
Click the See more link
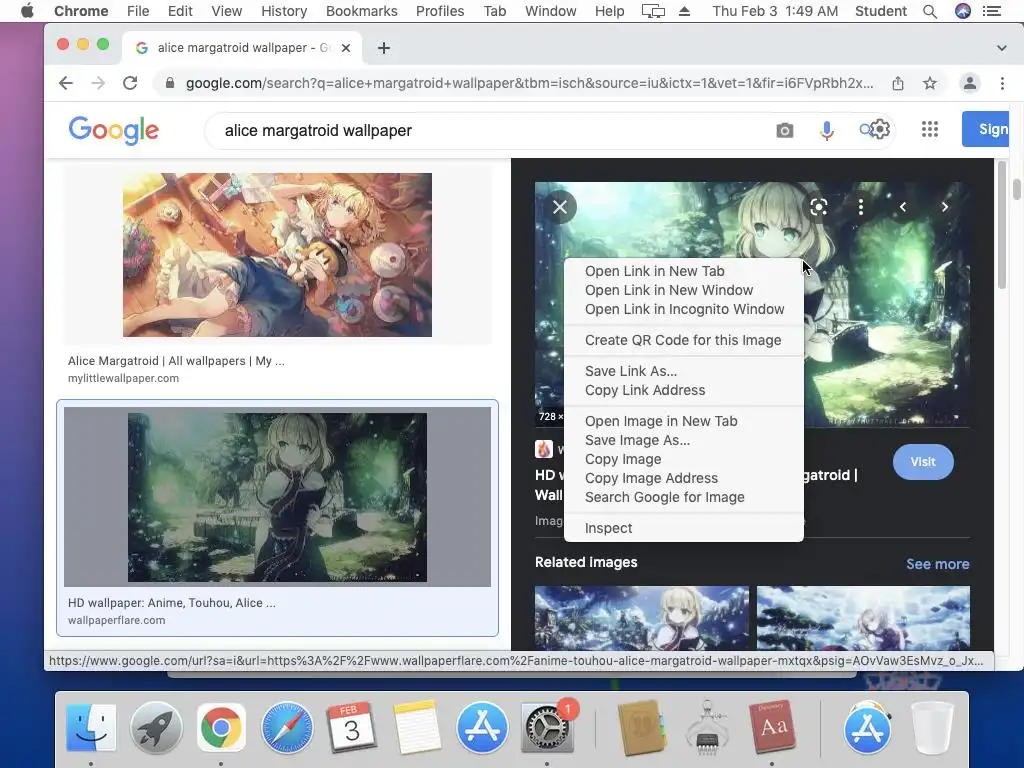coord(937,564)
